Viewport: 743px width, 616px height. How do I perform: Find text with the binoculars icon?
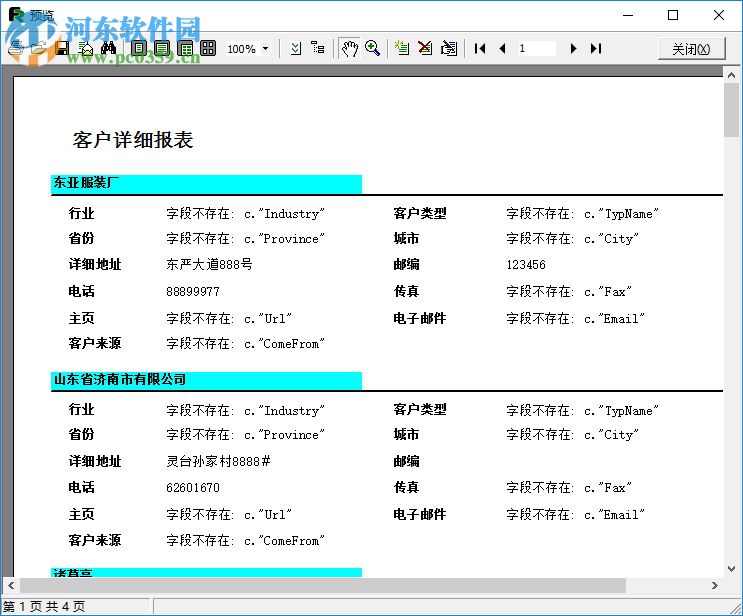109,48
